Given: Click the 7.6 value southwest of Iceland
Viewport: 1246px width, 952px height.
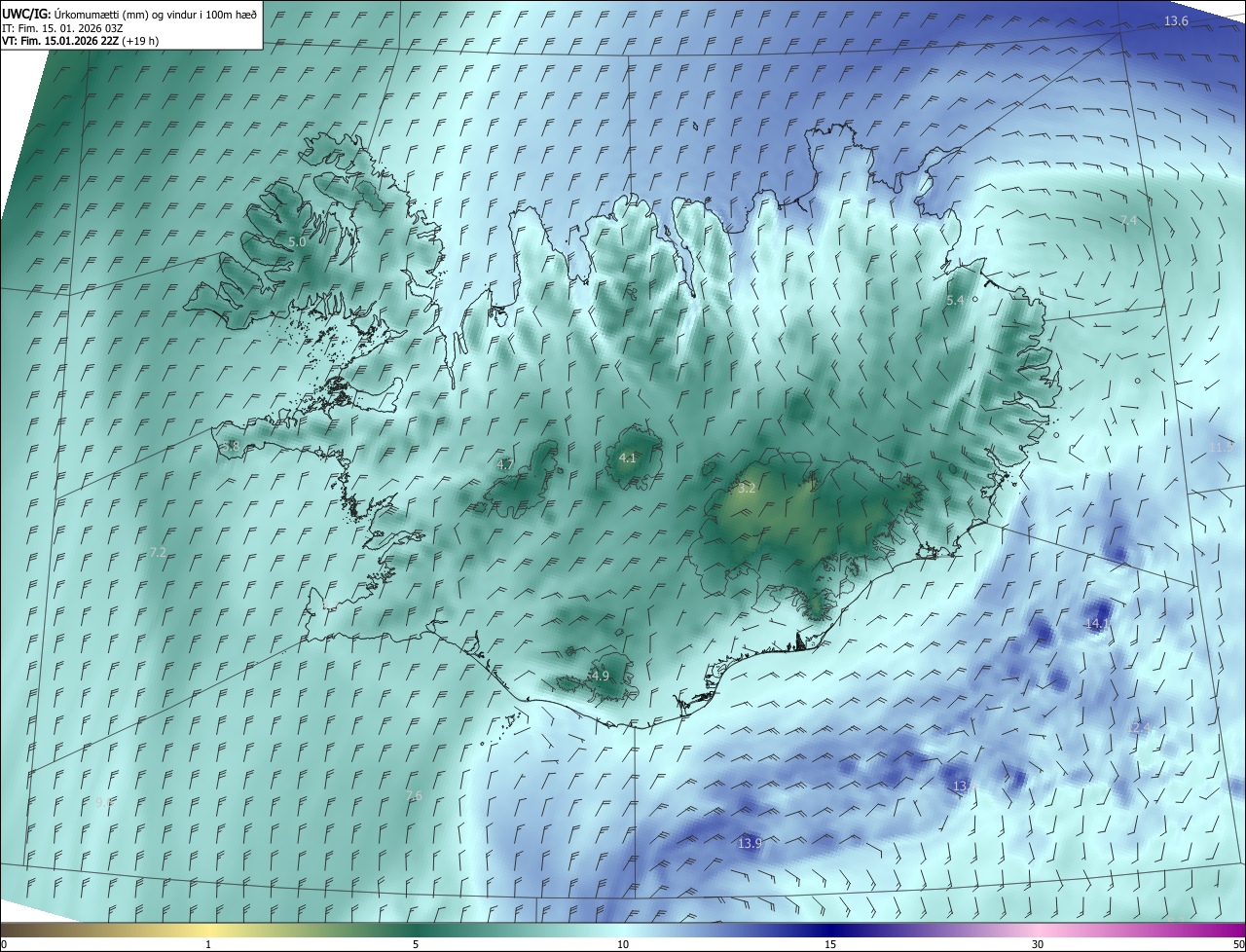Looking at the screenshot, I should pyautogui.click(x=414, y=795).
